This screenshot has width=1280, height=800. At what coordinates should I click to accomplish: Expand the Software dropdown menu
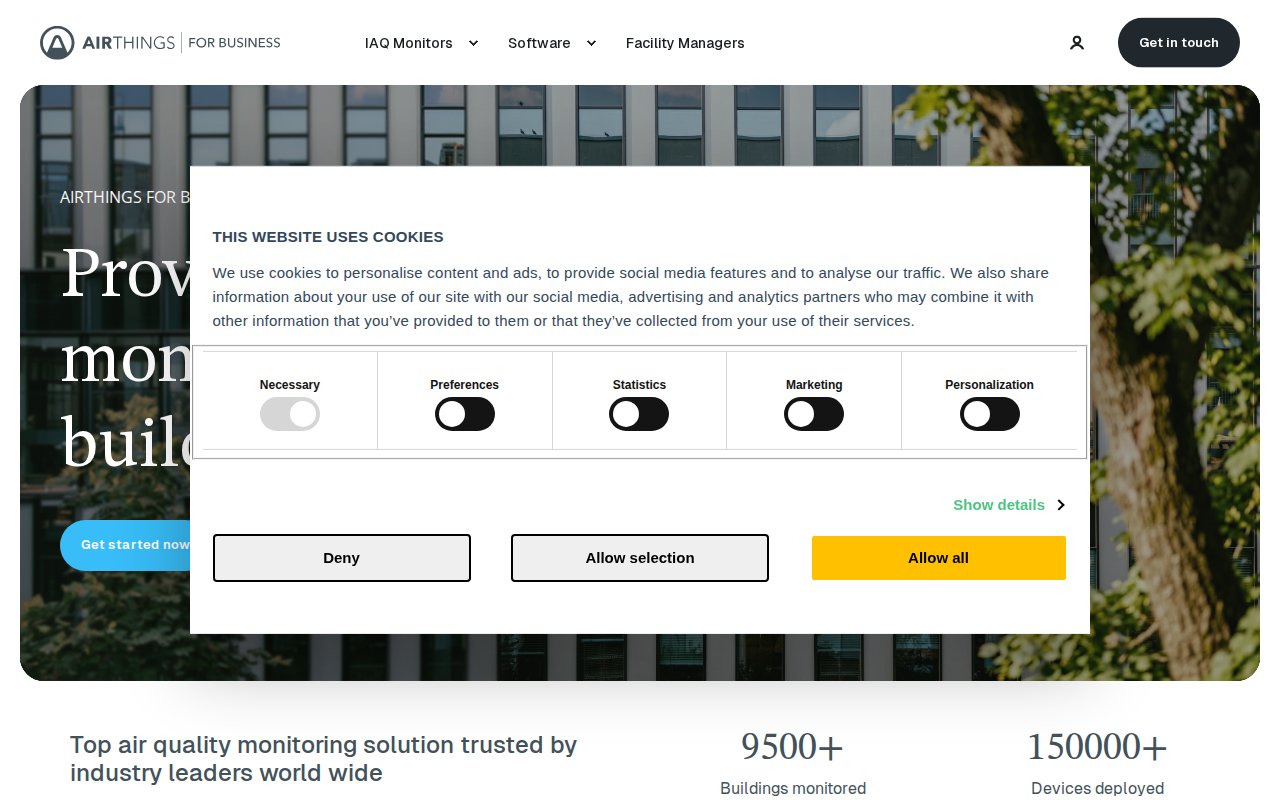[539, 43]
